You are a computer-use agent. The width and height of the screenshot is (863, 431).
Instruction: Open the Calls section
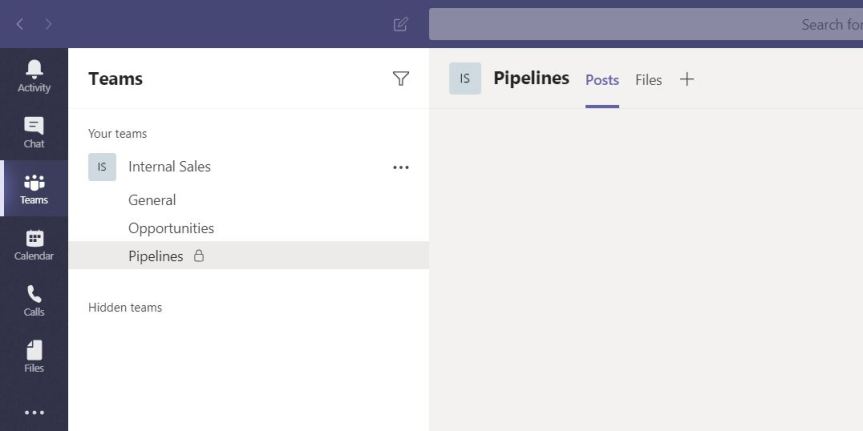[34, 299]
